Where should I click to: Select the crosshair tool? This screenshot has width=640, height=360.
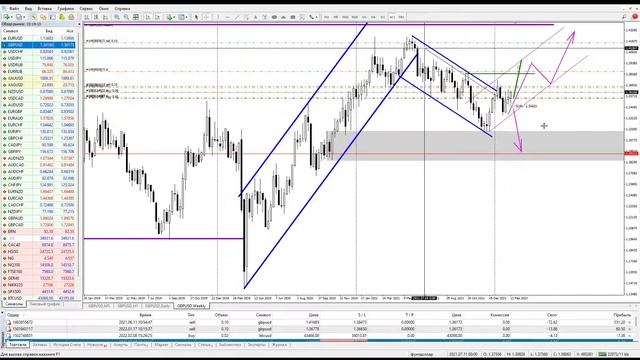pyautogui.click(x=206, y=17)
